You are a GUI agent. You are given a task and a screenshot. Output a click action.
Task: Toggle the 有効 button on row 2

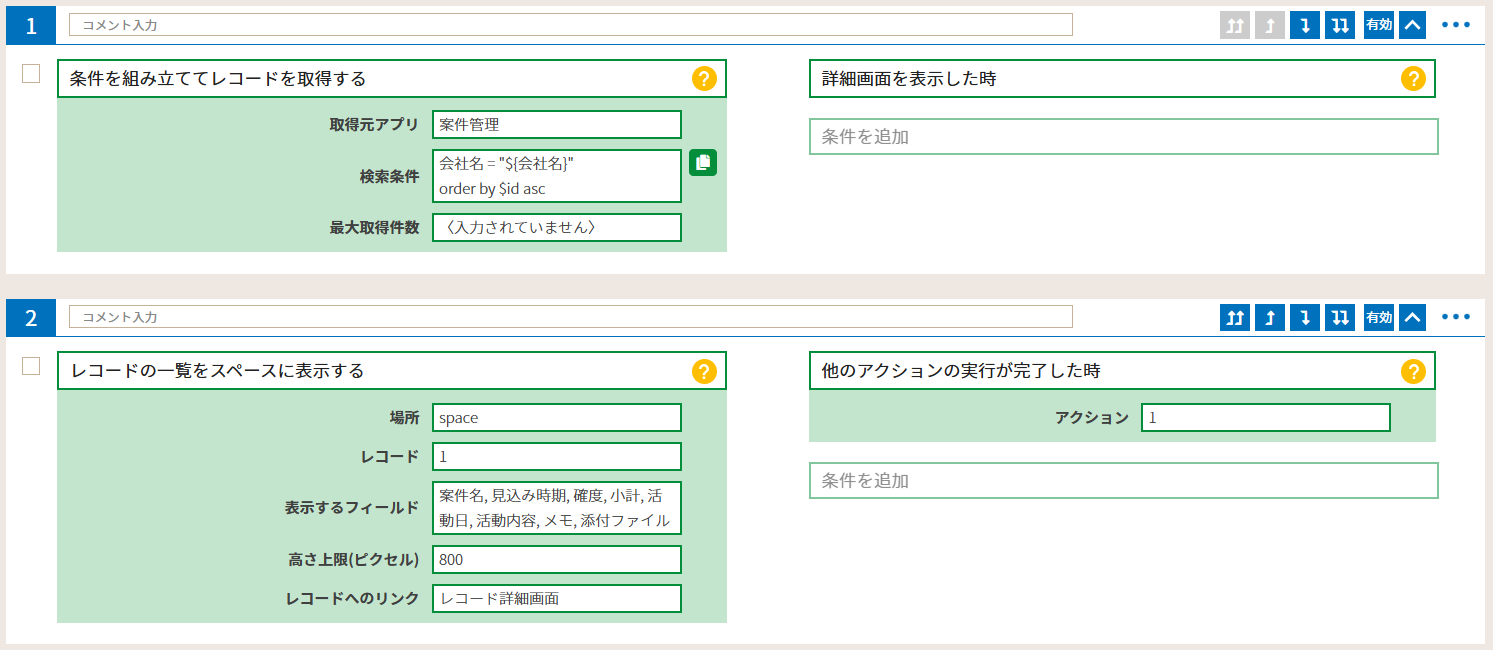1378,318
